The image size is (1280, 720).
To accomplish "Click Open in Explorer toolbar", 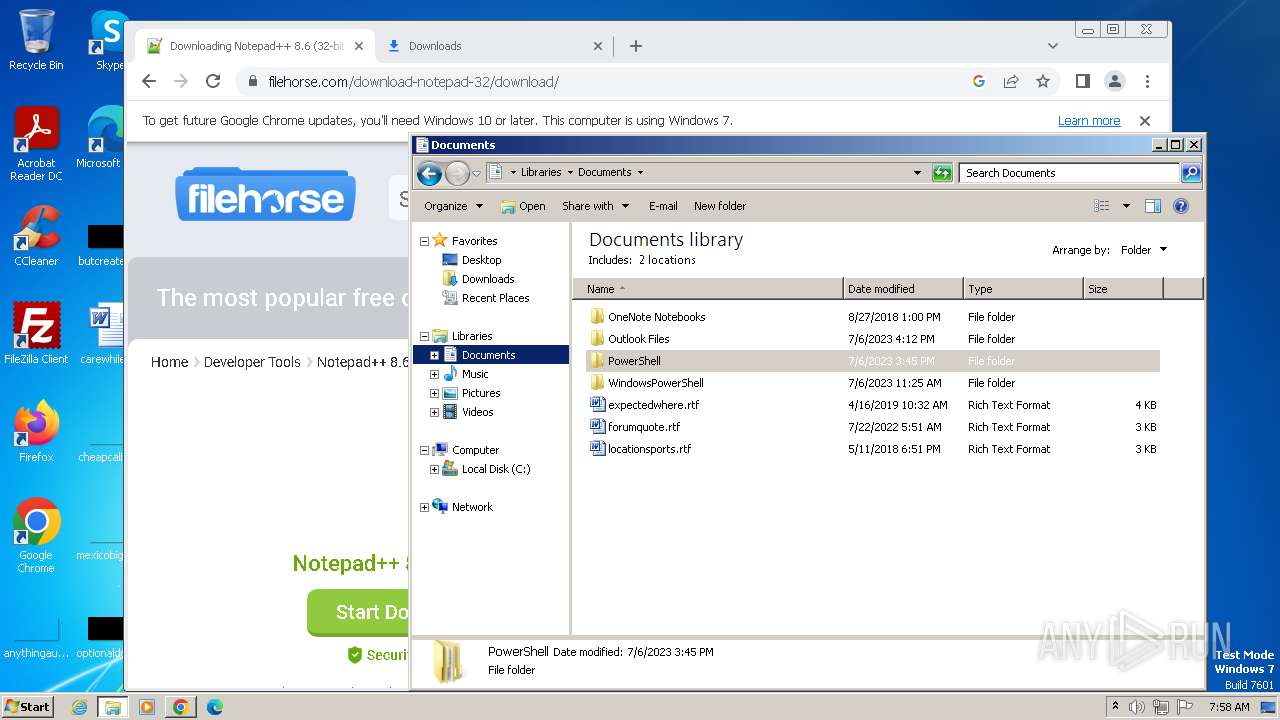I will pos(523,206).
